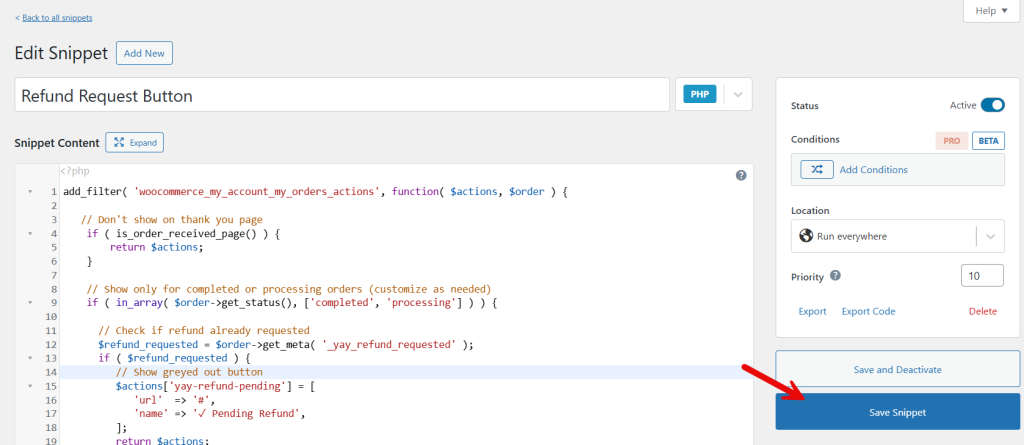Click the Conditions label
The image size is (1024, 445).
[815, 140]
